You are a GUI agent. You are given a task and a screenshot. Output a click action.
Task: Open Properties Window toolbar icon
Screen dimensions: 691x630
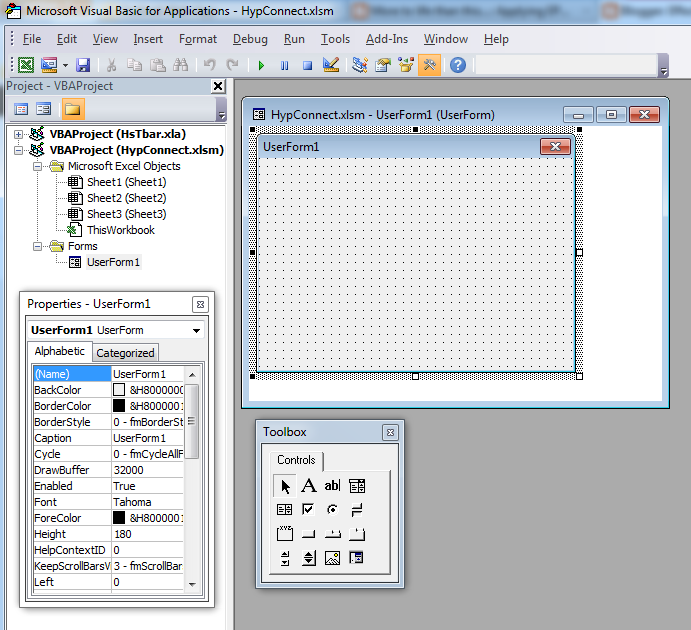(383, 65)
